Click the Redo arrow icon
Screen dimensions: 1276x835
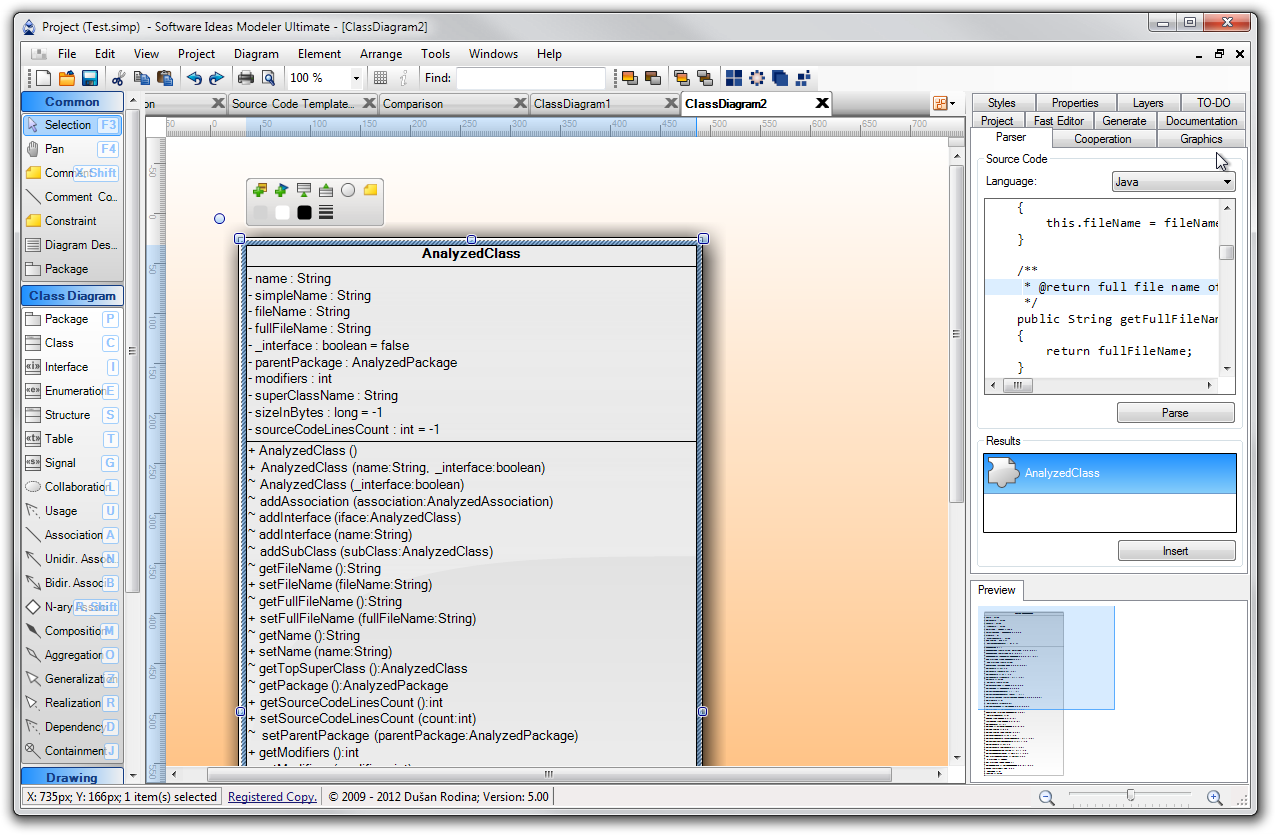[216, 78]
